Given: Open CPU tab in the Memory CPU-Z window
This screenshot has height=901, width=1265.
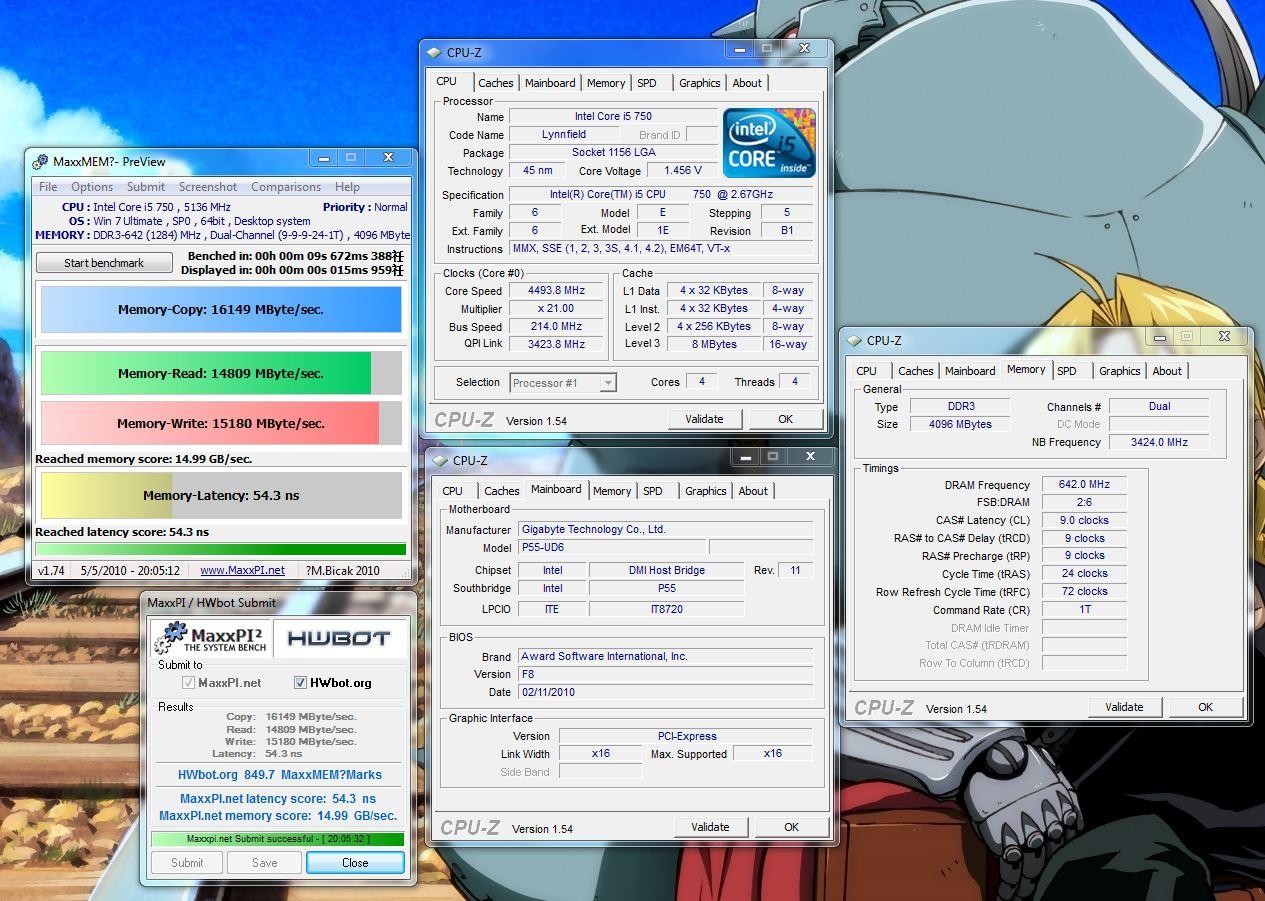Looking at the screenshot, I should pos(867,371).
